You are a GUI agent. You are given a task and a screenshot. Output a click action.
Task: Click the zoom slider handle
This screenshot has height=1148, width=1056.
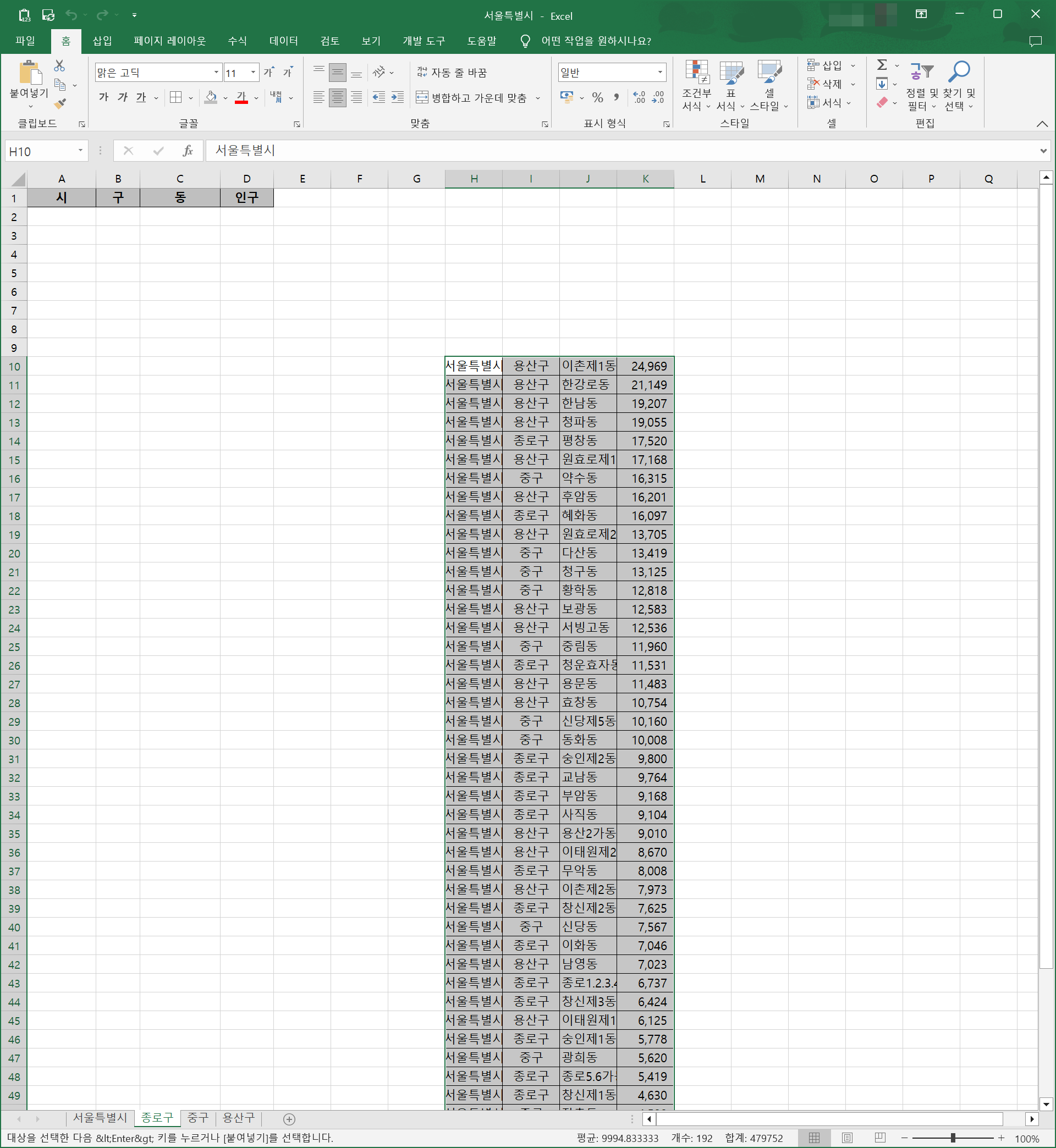coord(953,1138)
